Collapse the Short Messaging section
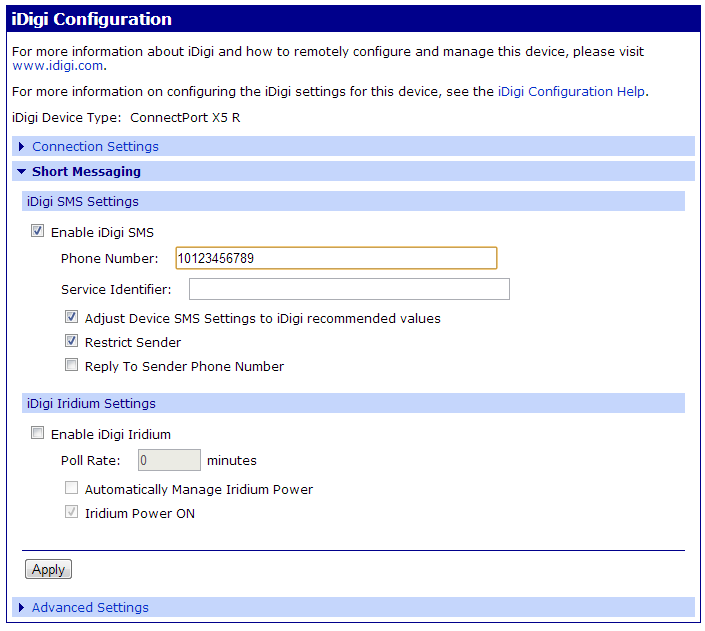Viewport: 705px width, 631px height. [86, 172]
